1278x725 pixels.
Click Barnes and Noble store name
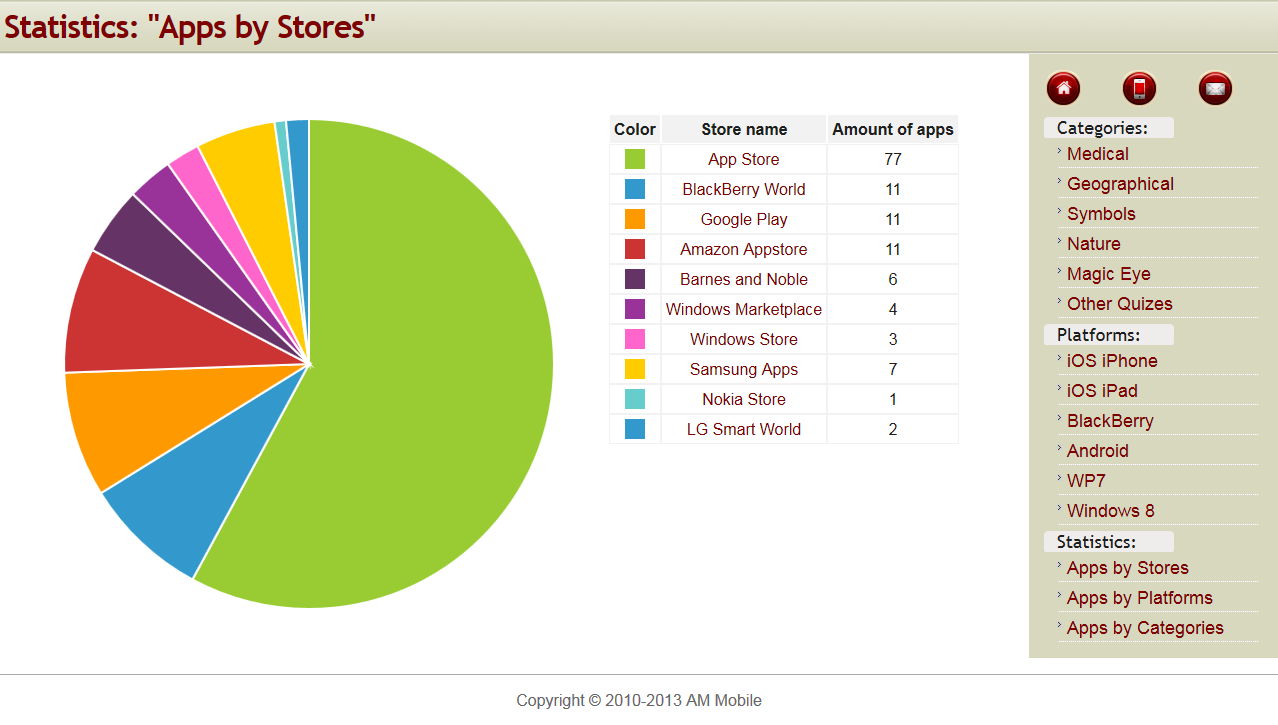point(744,279)
